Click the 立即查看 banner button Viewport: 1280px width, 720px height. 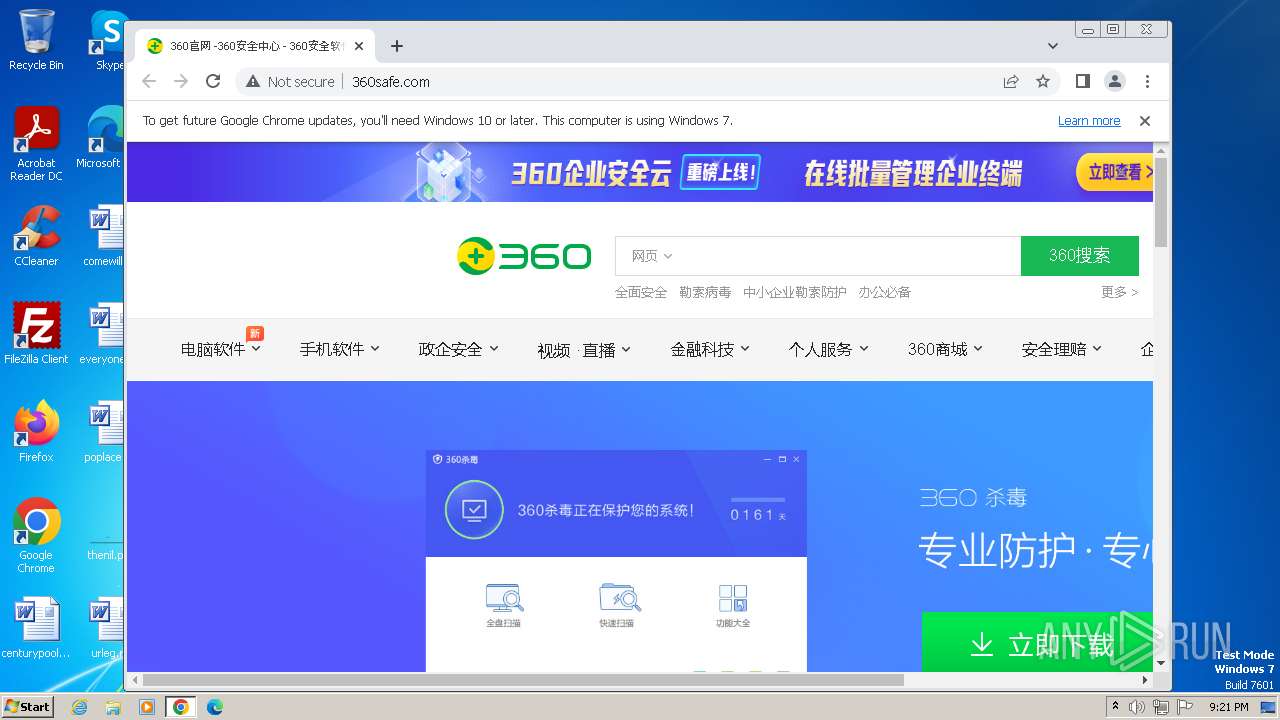(x=1115, y=172)
